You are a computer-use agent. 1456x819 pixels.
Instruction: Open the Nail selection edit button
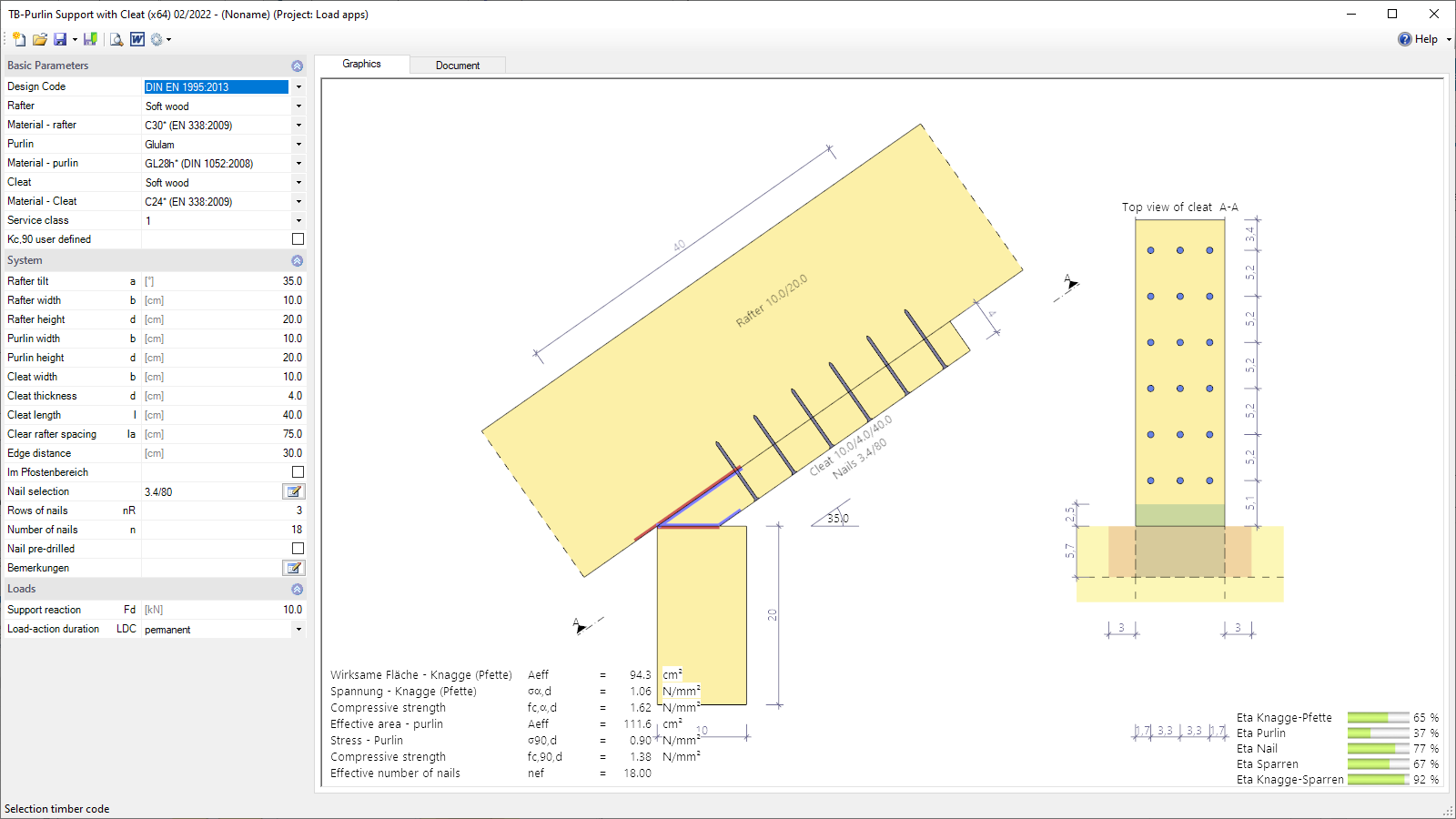pyautogui.click(x=294, y=491)
